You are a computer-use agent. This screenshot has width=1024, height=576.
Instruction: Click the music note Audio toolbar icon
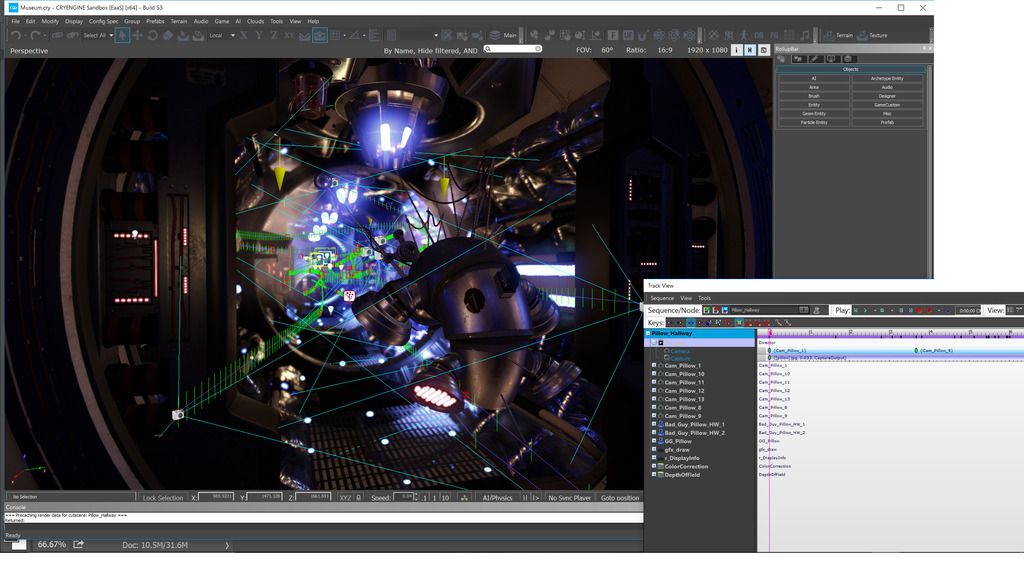805,35
